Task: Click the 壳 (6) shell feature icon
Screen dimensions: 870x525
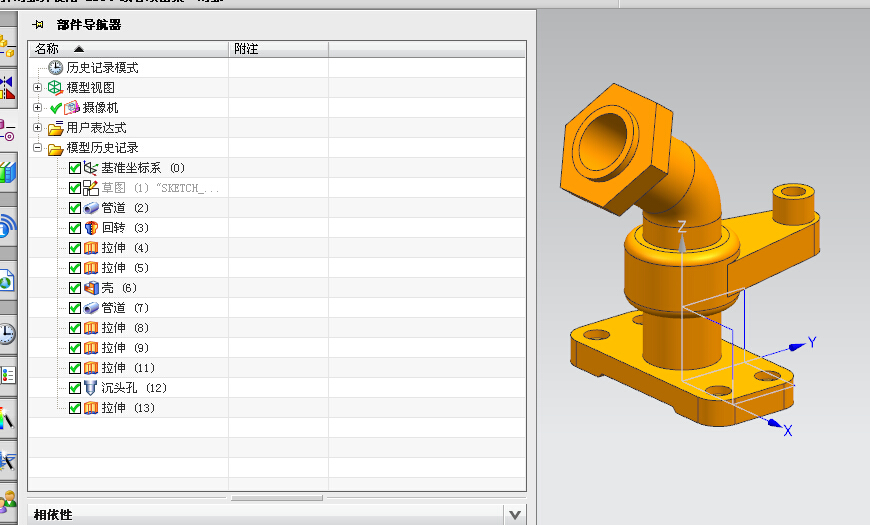Action: [x=91, y=288]
